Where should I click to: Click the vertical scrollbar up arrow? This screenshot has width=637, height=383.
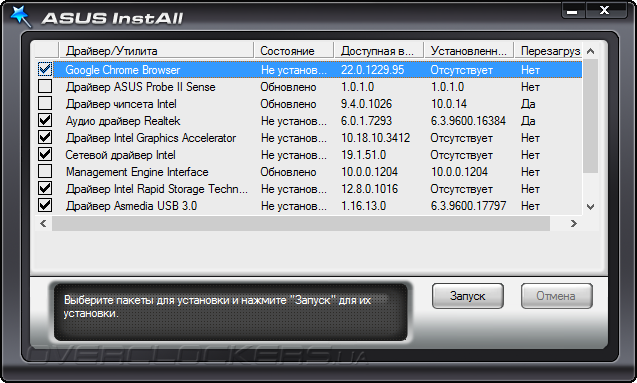591,51
